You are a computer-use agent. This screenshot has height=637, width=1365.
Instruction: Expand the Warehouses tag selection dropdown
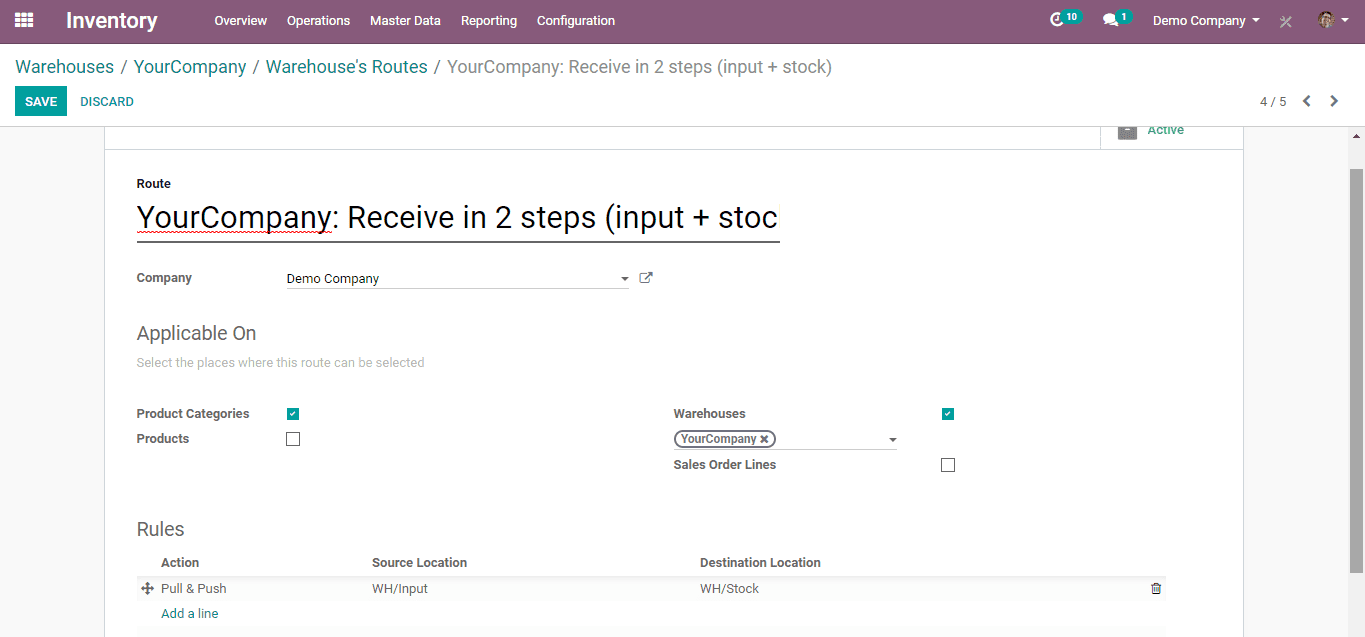(893, 440)
